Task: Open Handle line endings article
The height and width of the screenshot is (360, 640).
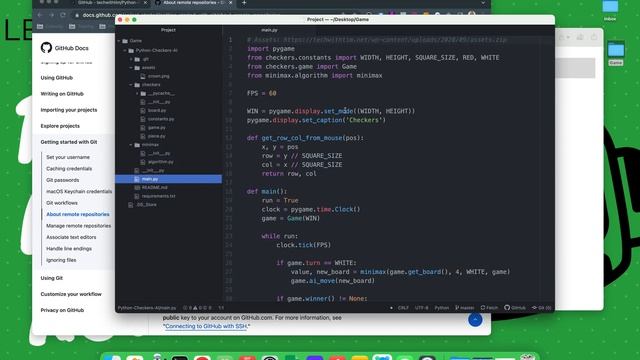Action: 69,249
